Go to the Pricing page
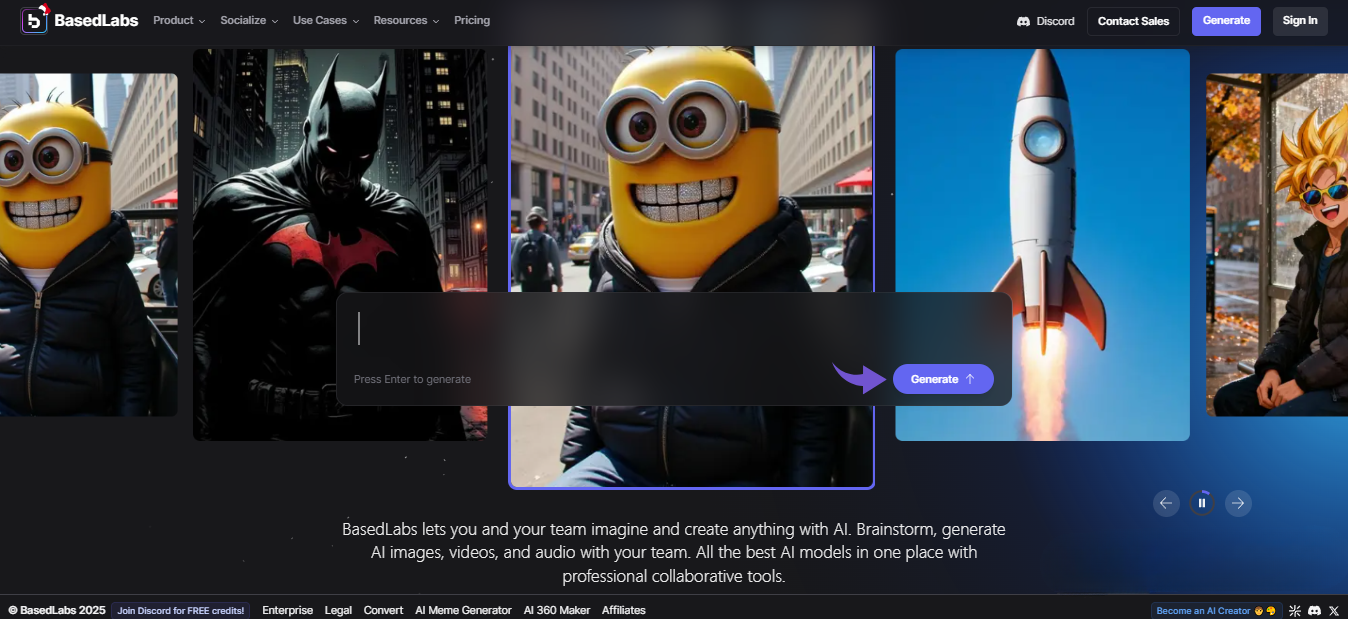The height and width of the screenshot is (619, 1348). (x=472, y=20)
